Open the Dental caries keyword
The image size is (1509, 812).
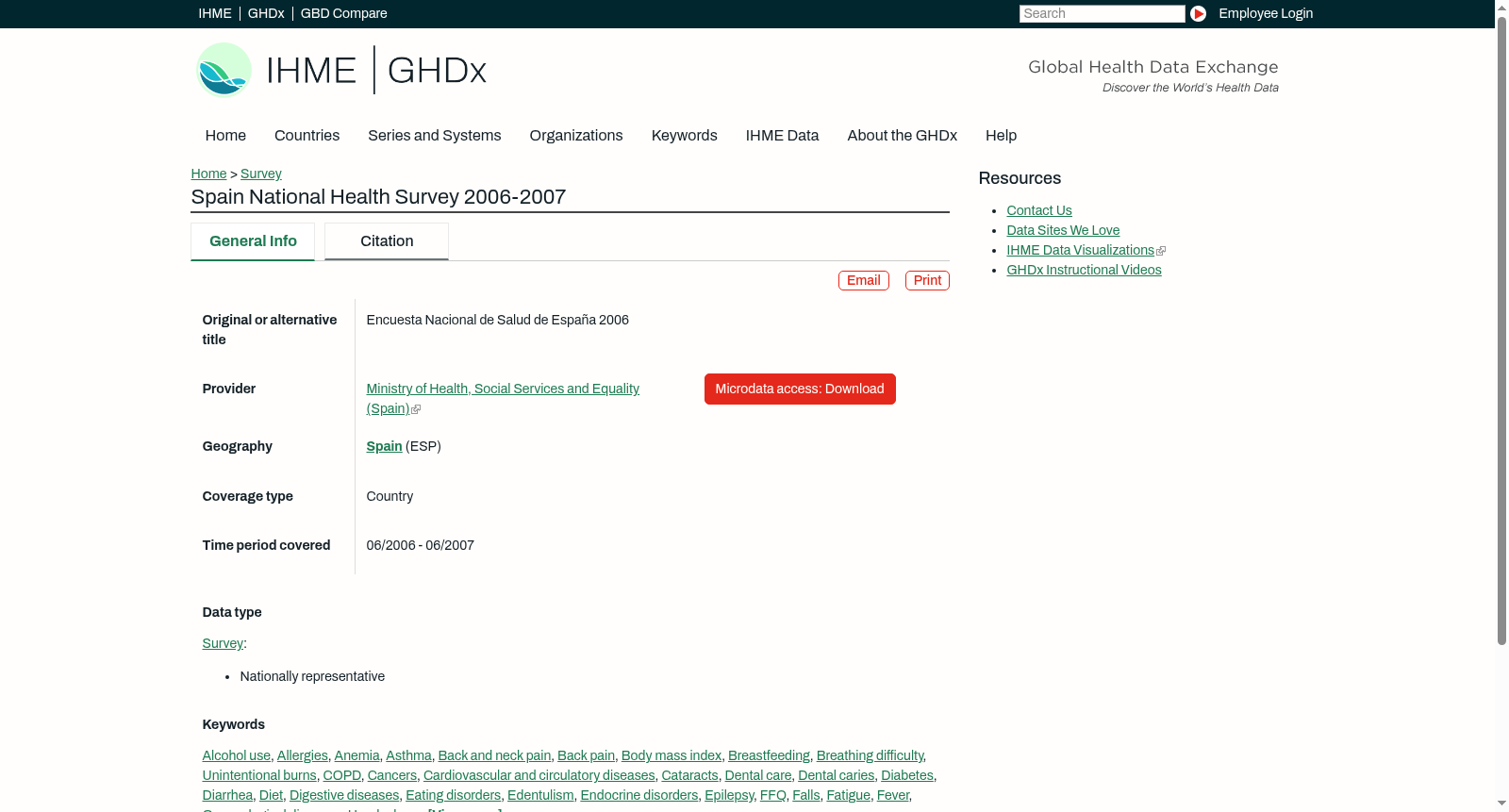(x=837, y=775)
